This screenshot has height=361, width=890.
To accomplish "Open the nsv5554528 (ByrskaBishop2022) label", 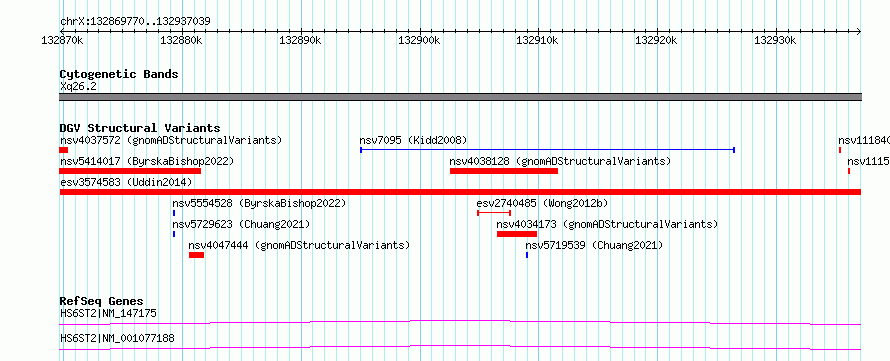I will click(259, 203).
